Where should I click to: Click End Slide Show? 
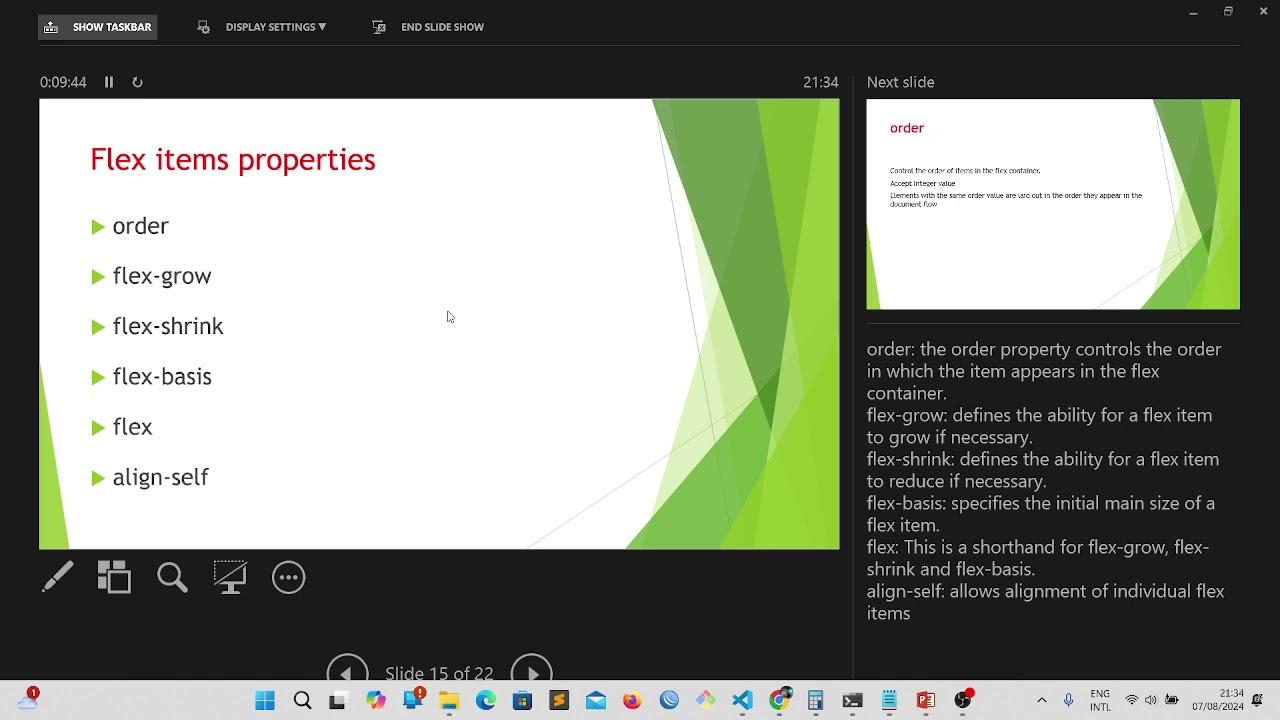pyautogui.click(x=428, y=27)
